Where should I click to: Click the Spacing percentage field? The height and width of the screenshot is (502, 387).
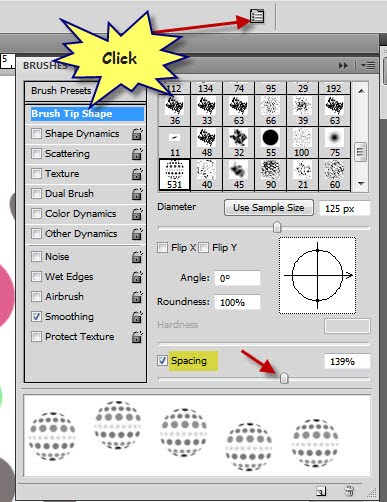(347, 361)
